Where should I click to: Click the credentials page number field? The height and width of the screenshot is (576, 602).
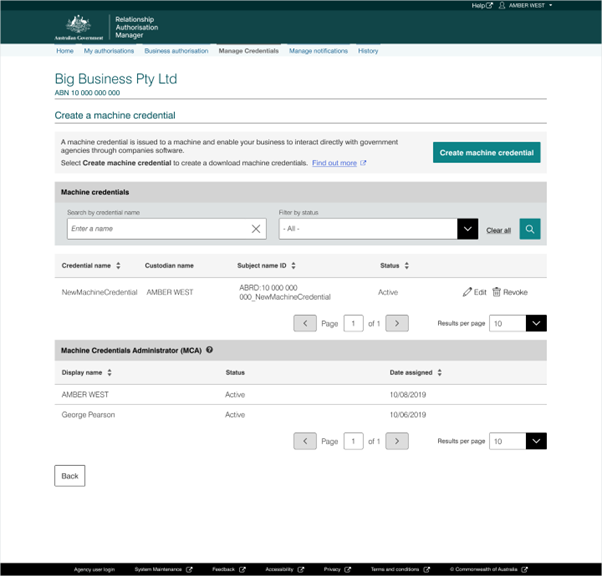tap(353, 323)
